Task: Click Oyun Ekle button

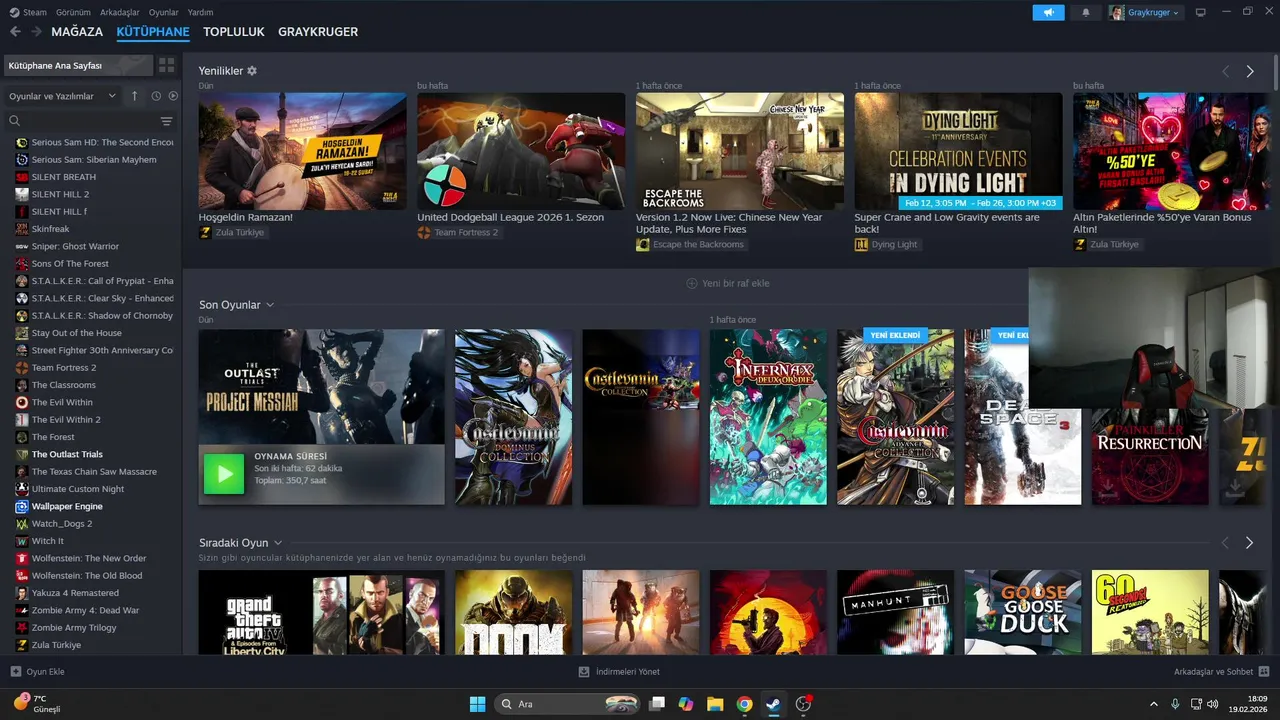Action: 37,672
